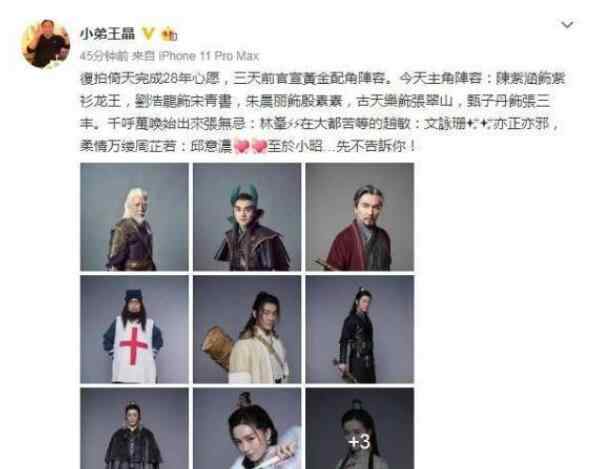Viewport: 607px width, 469px height.
Task: Open the cream-robed man with basket photo
Action: point(247,329)
